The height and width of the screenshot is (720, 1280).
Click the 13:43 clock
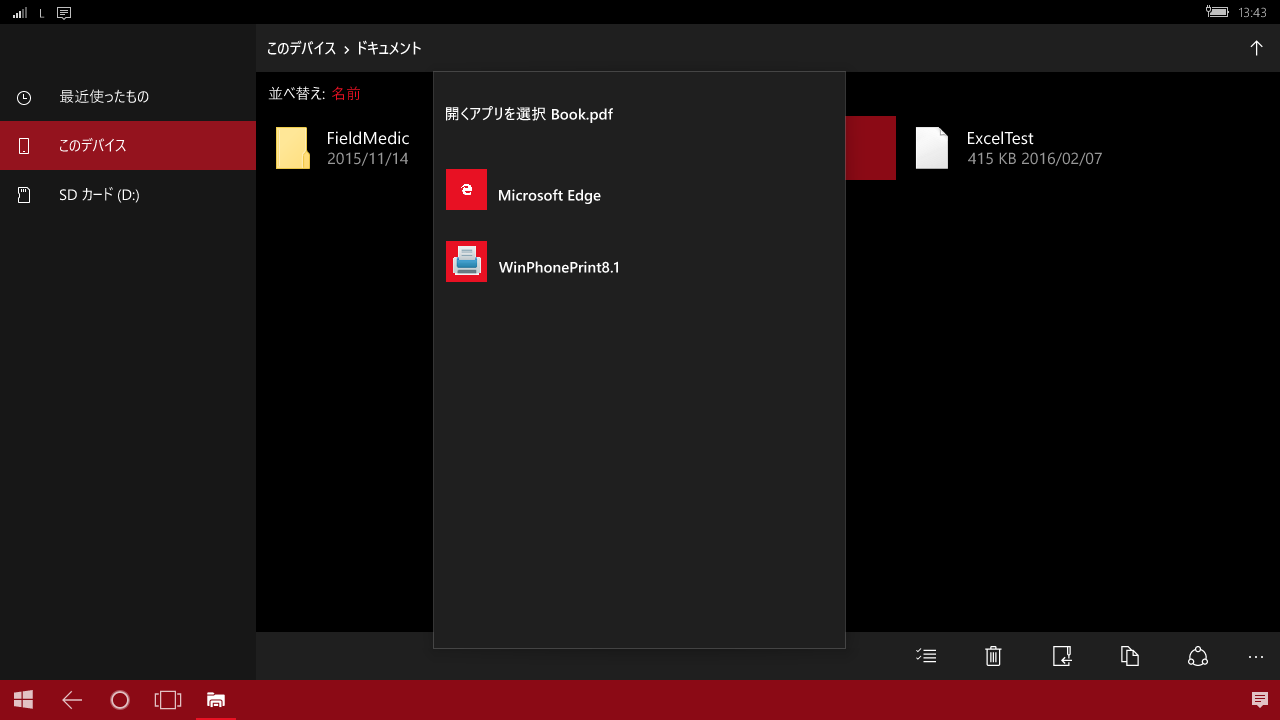point(1252,13)
